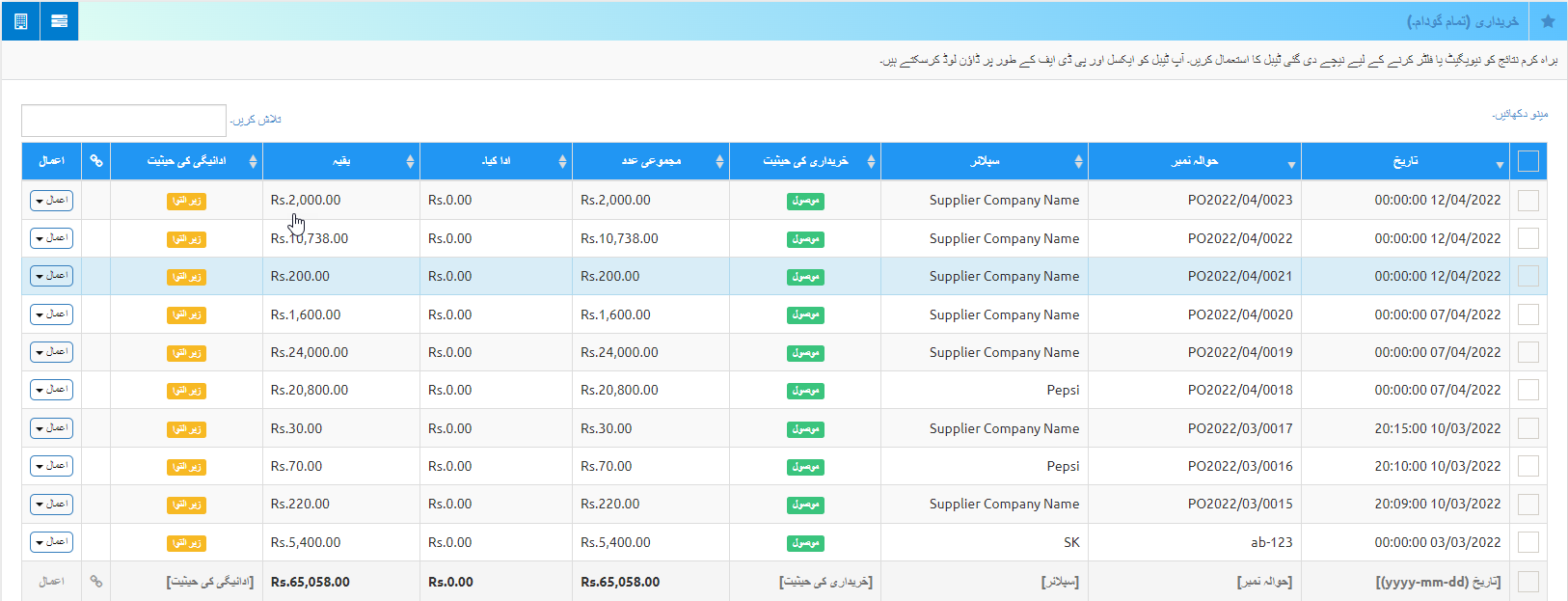Click the star favorite icon in title bar

pyautogui.click(x=1548, y=21)
